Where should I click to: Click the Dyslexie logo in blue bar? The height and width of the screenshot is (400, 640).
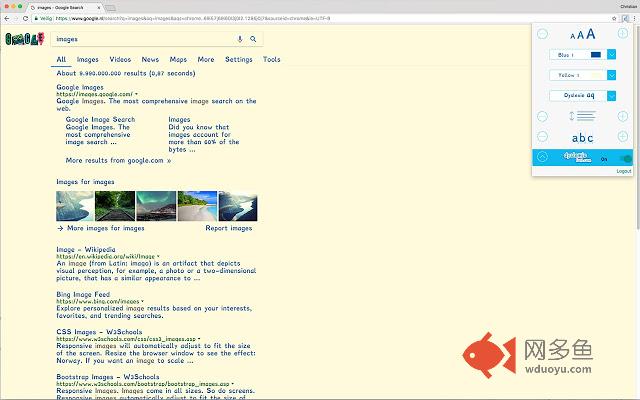(x=578, y=157)
